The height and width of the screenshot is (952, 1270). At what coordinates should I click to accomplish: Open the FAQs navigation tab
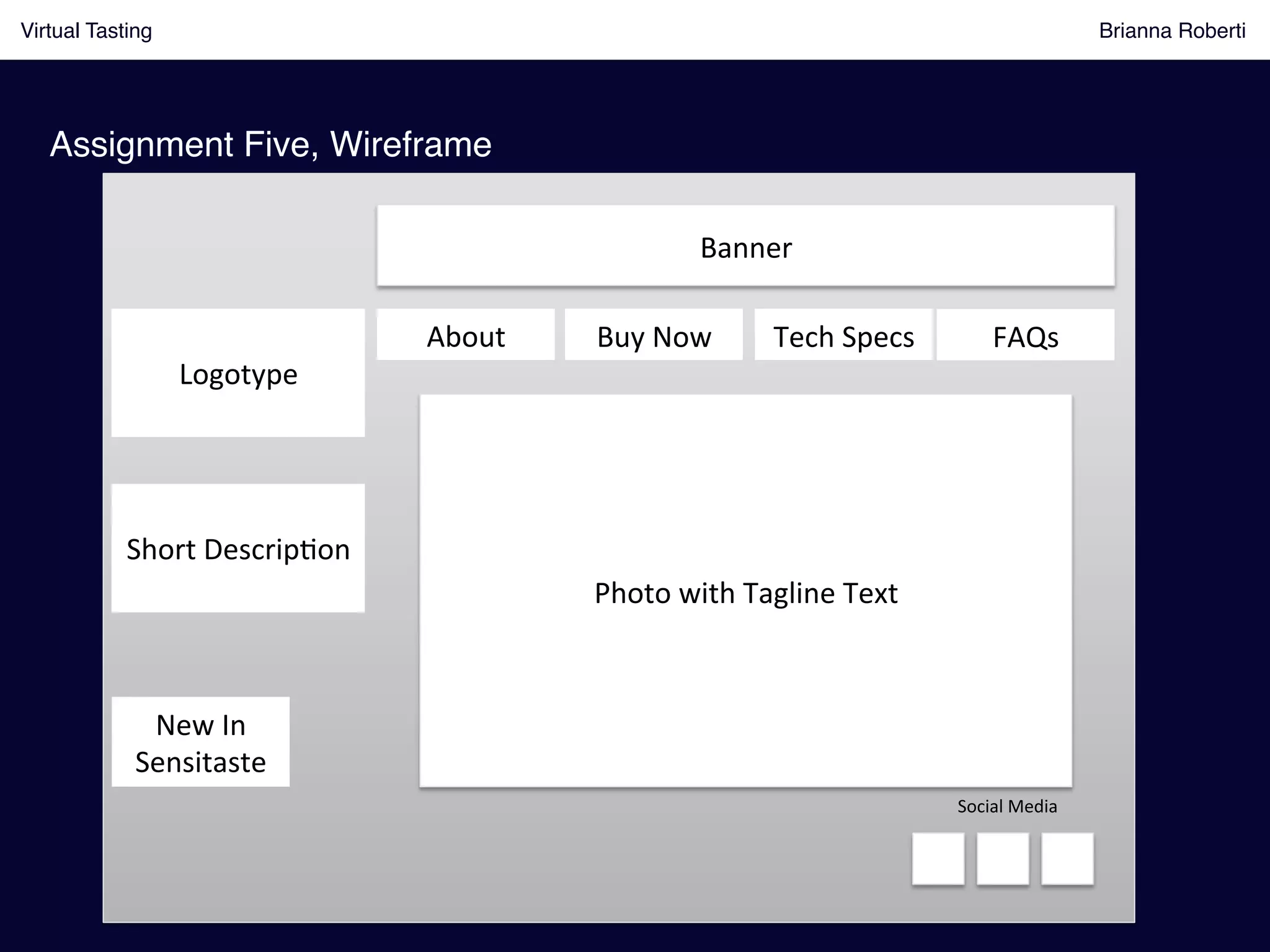[x=1025, y=335]
